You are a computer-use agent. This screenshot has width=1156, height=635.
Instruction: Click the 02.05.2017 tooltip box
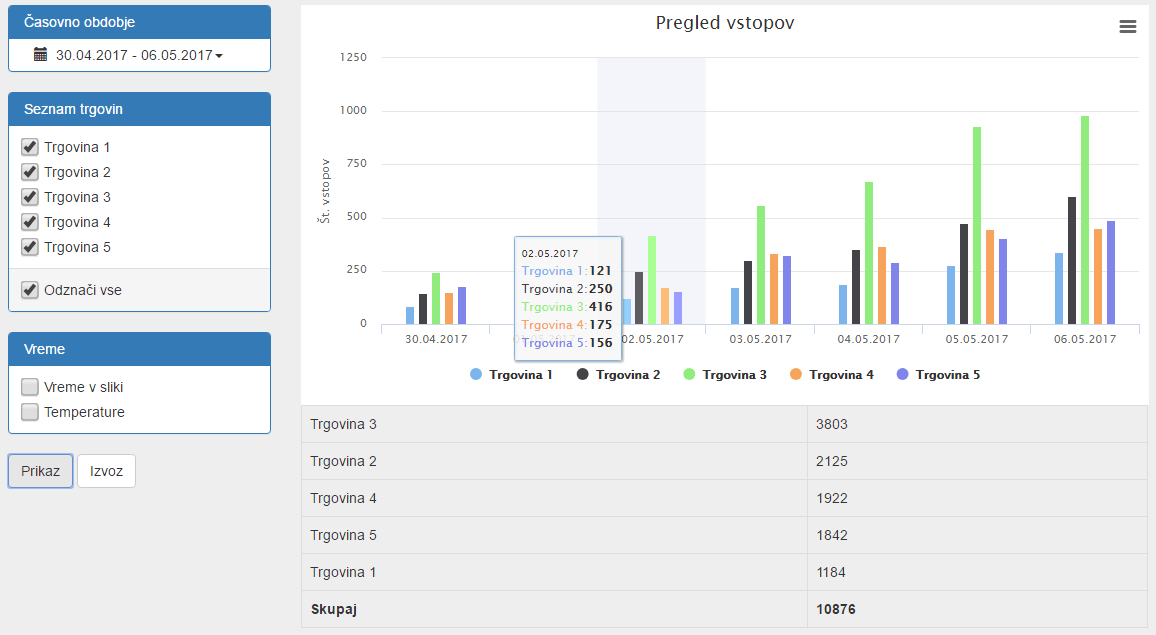(x=568, y=296)
